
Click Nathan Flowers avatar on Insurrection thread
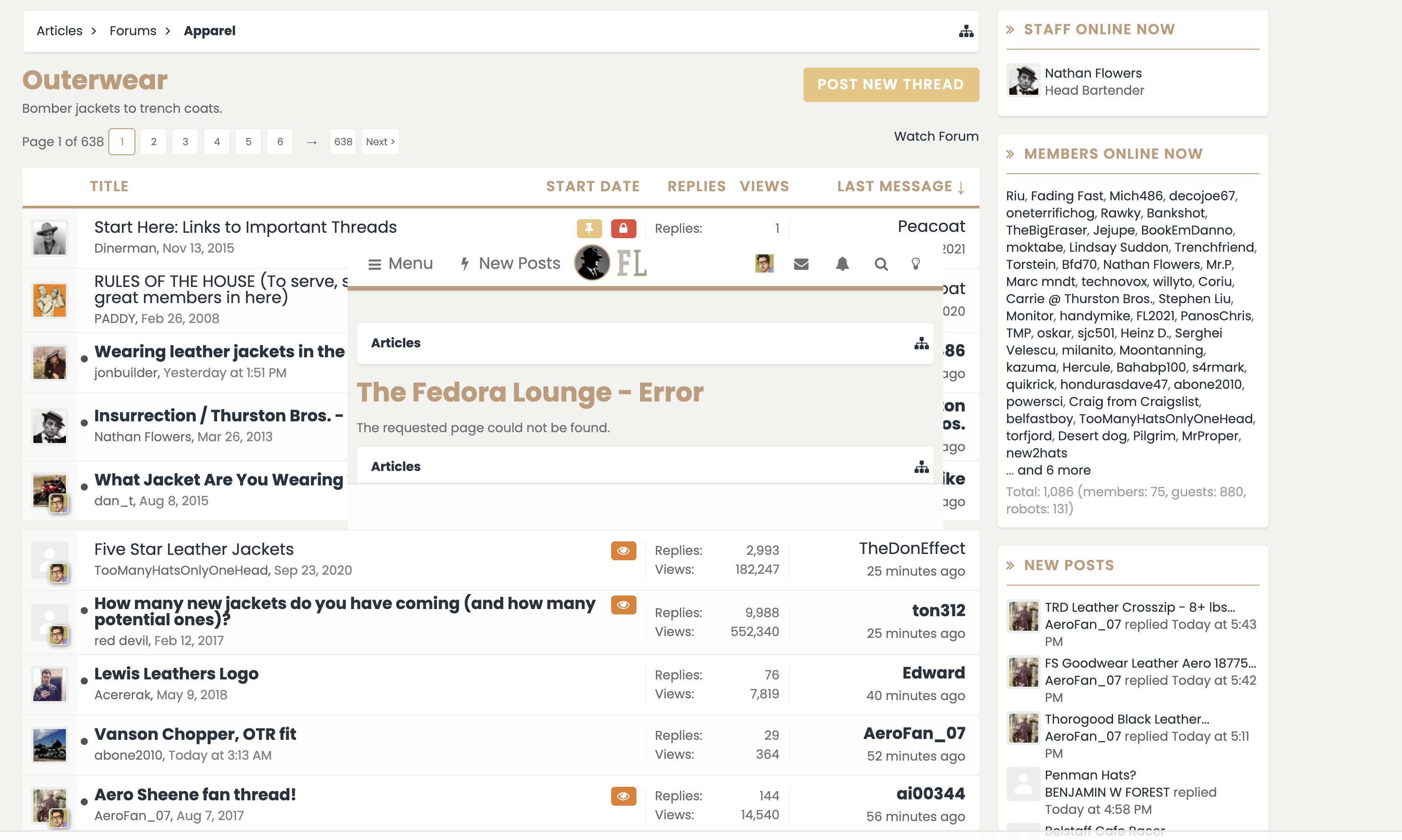pyautogui.click(x=49, y=426)
